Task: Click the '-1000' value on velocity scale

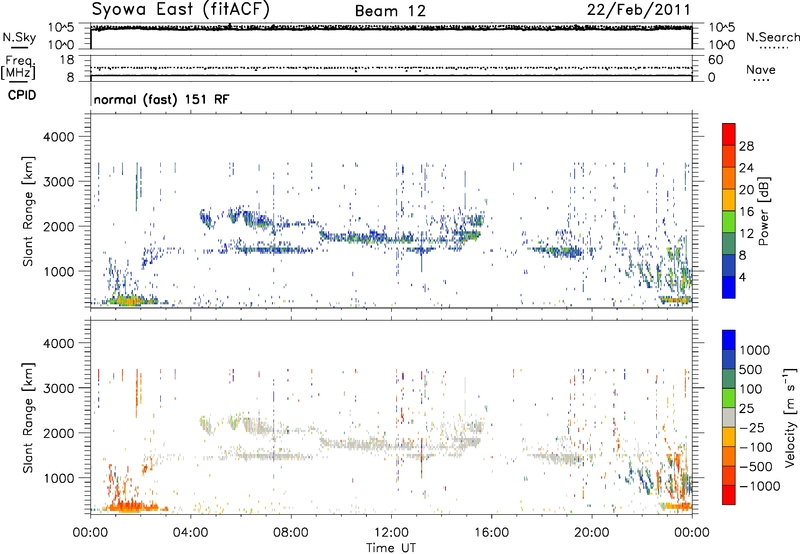Action: point(760,486)
